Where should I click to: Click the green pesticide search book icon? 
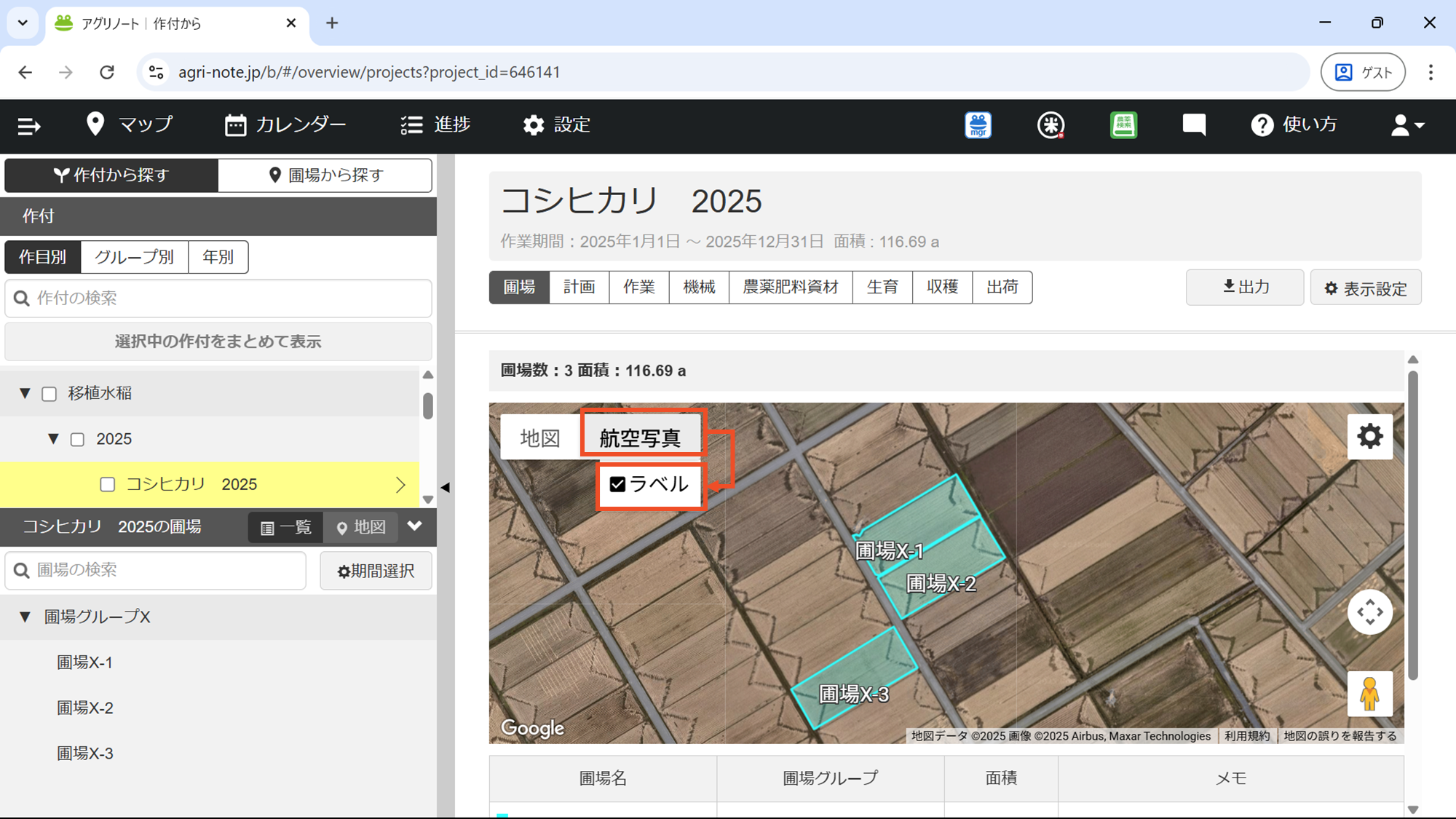click(1123, 125)
